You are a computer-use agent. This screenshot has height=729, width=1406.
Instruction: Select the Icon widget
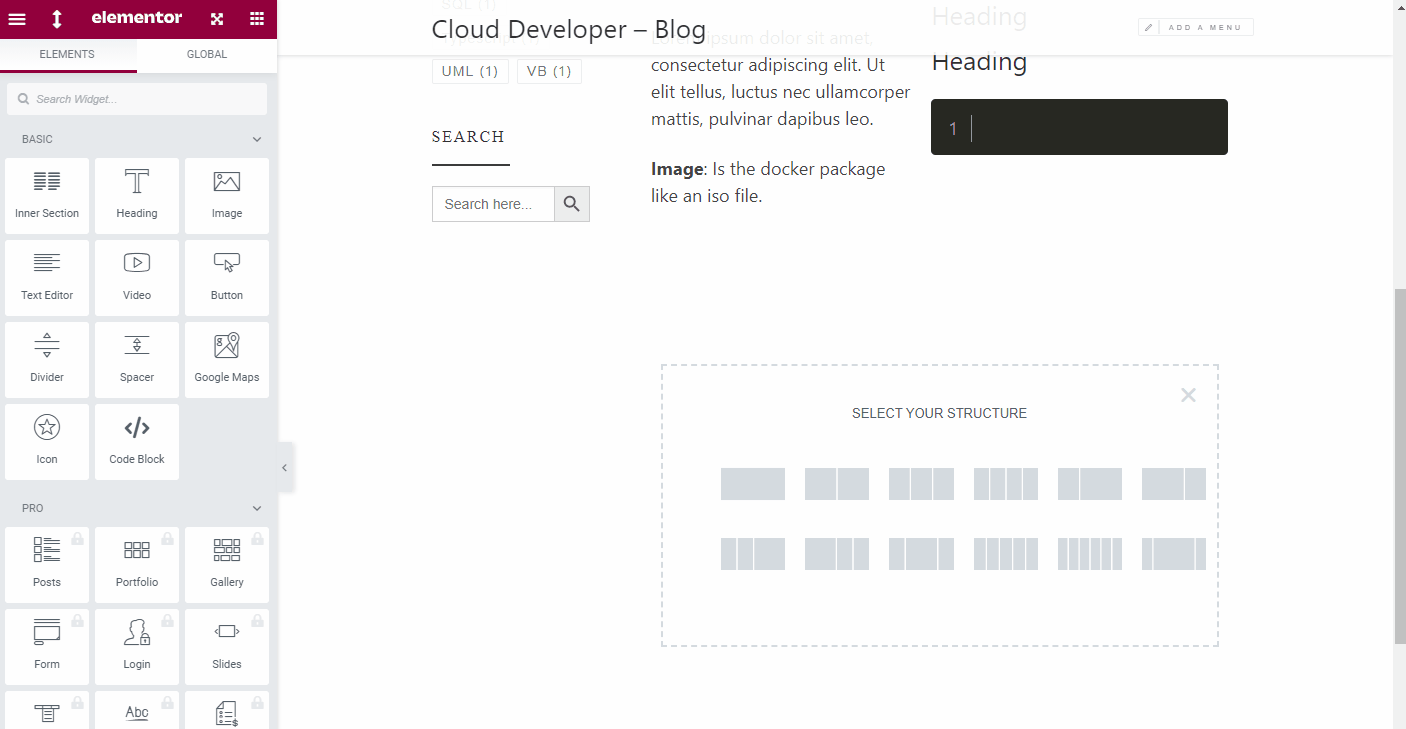pyautogui.click(x=47, y=442)
